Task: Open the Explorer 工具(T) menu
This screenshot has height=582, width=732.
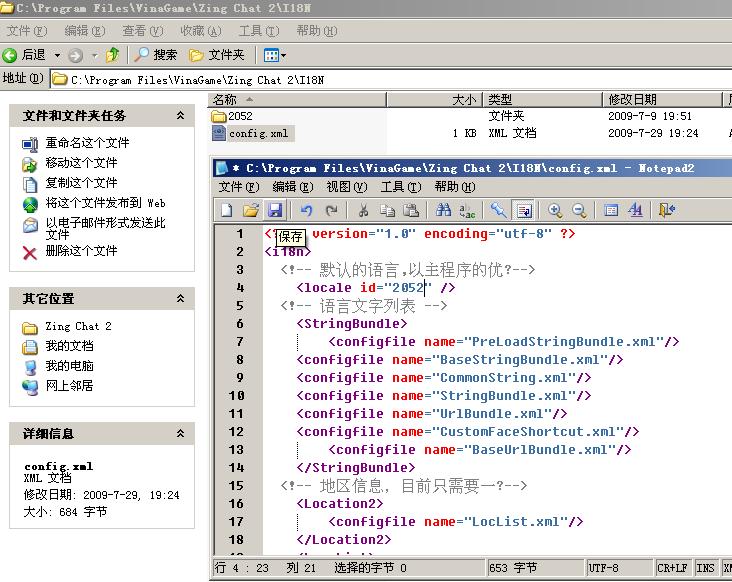Action: pyautogui.click(x=259, y=31)
